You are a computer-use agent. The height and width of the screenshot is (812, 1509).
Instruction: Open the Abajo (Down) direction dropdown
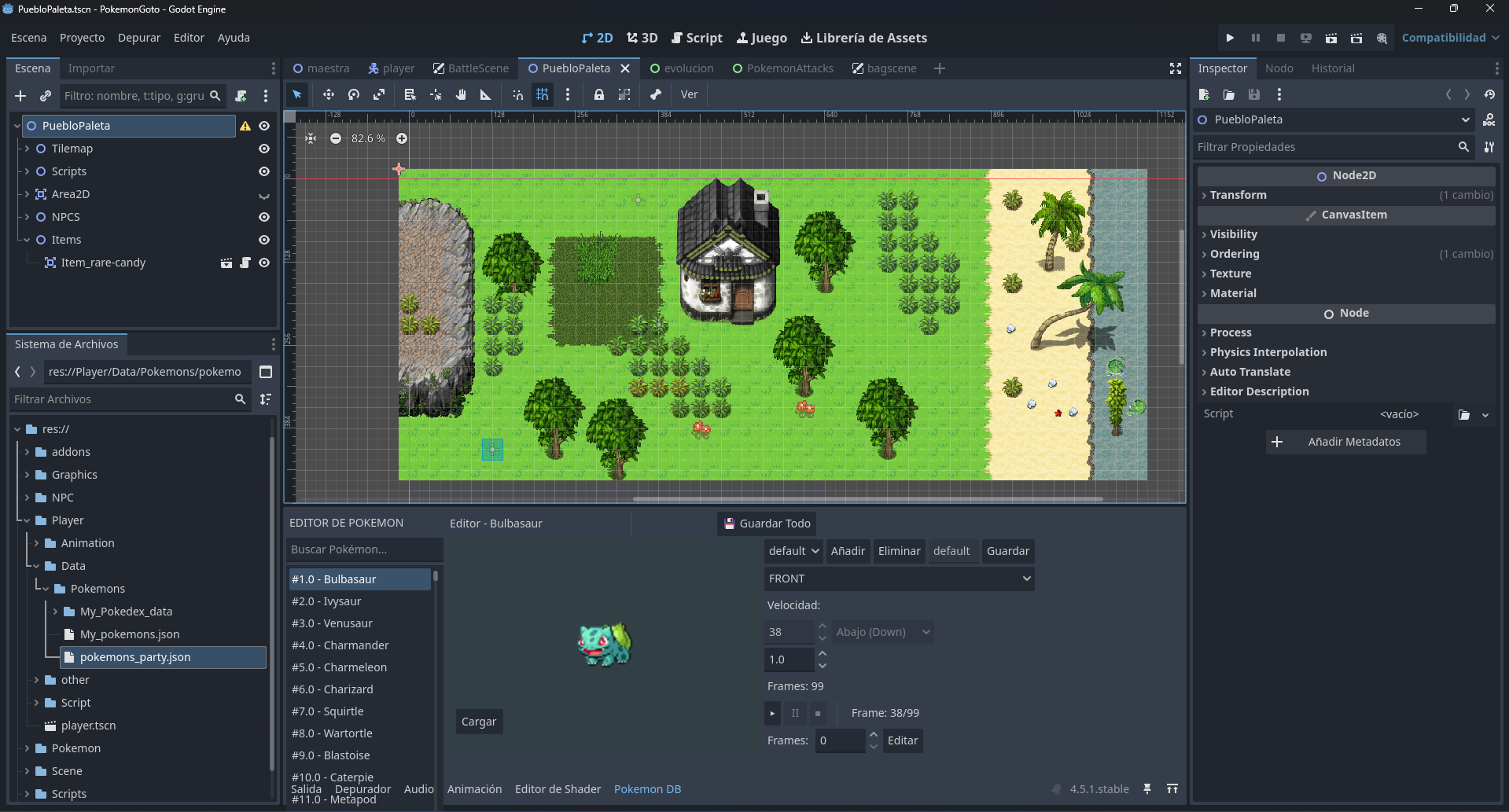[x=882, y=632]
